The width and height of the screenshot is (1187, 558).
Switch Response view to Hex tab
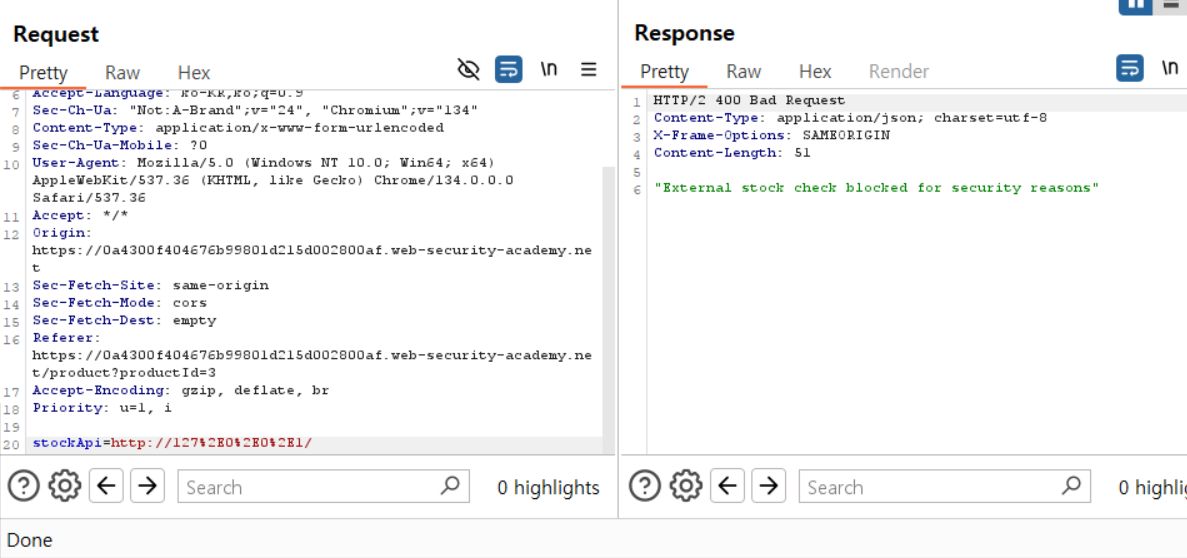point(815,72)
